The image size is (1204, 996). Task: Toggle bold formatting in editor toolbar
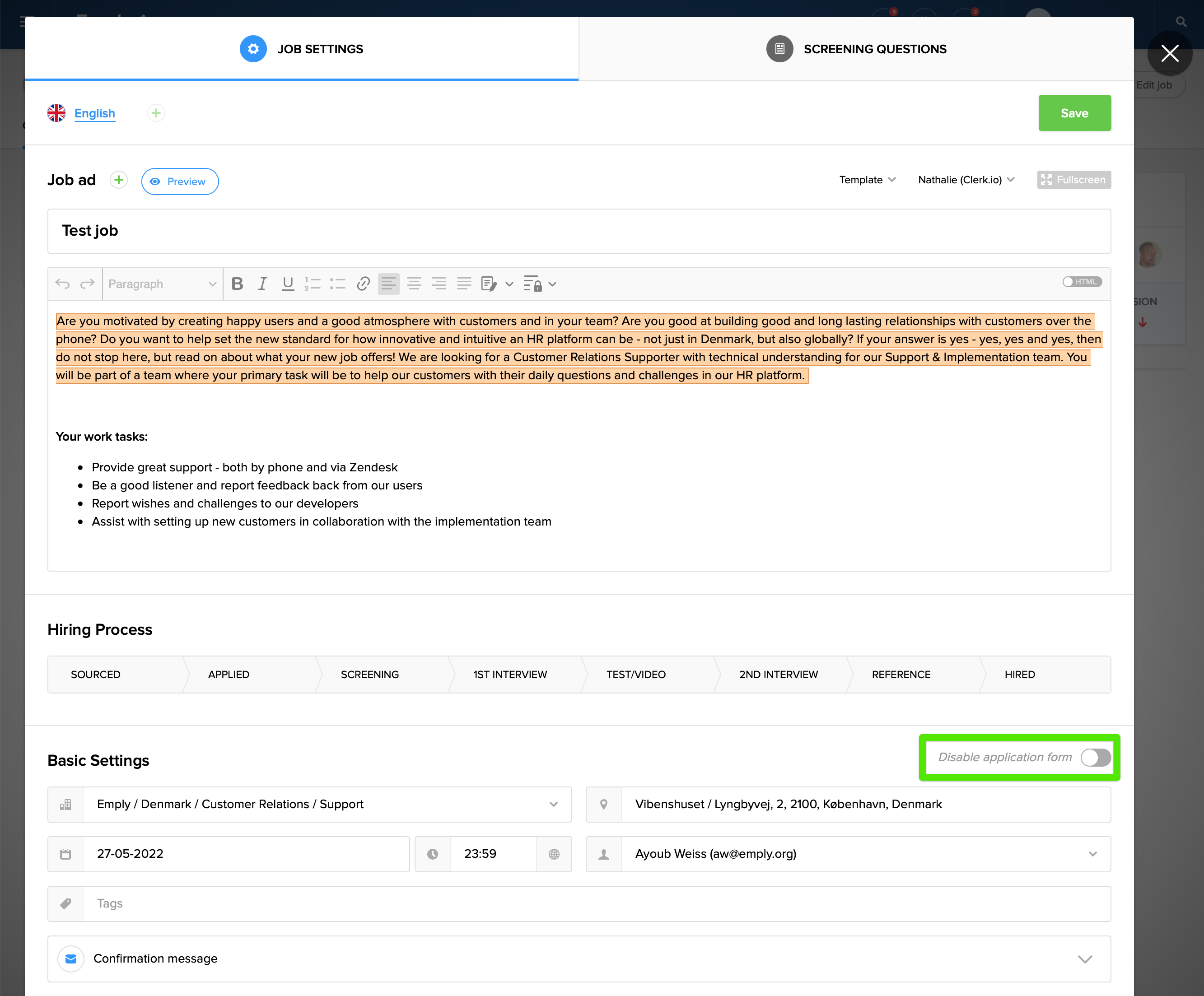pyautogui.click(x=237, y=284)
